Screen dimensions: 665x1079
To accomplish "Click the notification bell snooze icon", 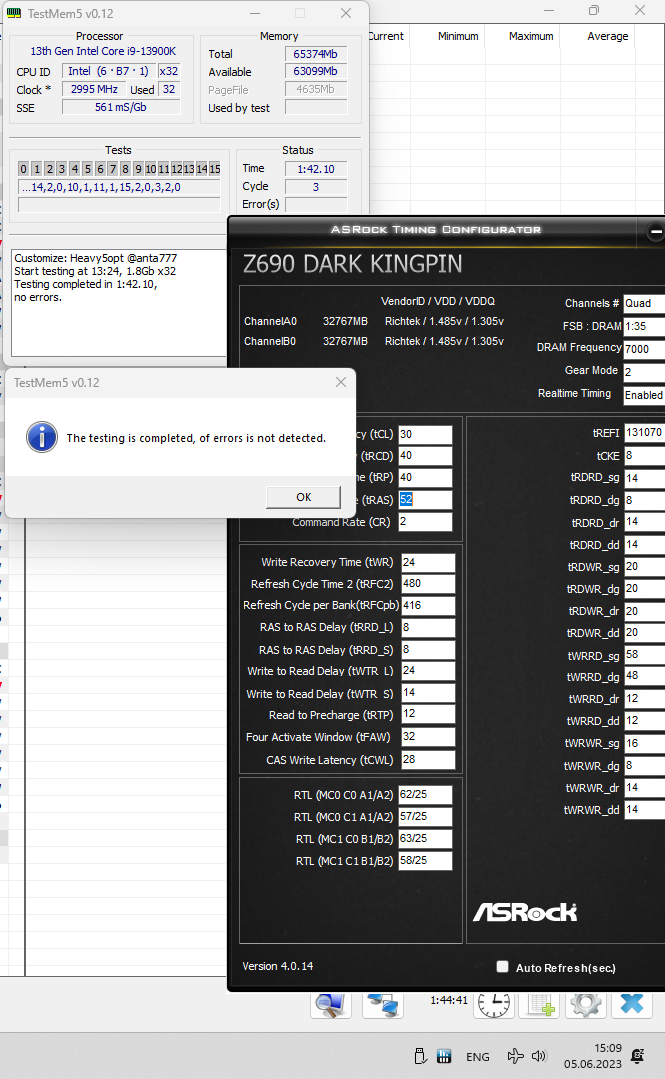I will click(x=637, y=1056).
